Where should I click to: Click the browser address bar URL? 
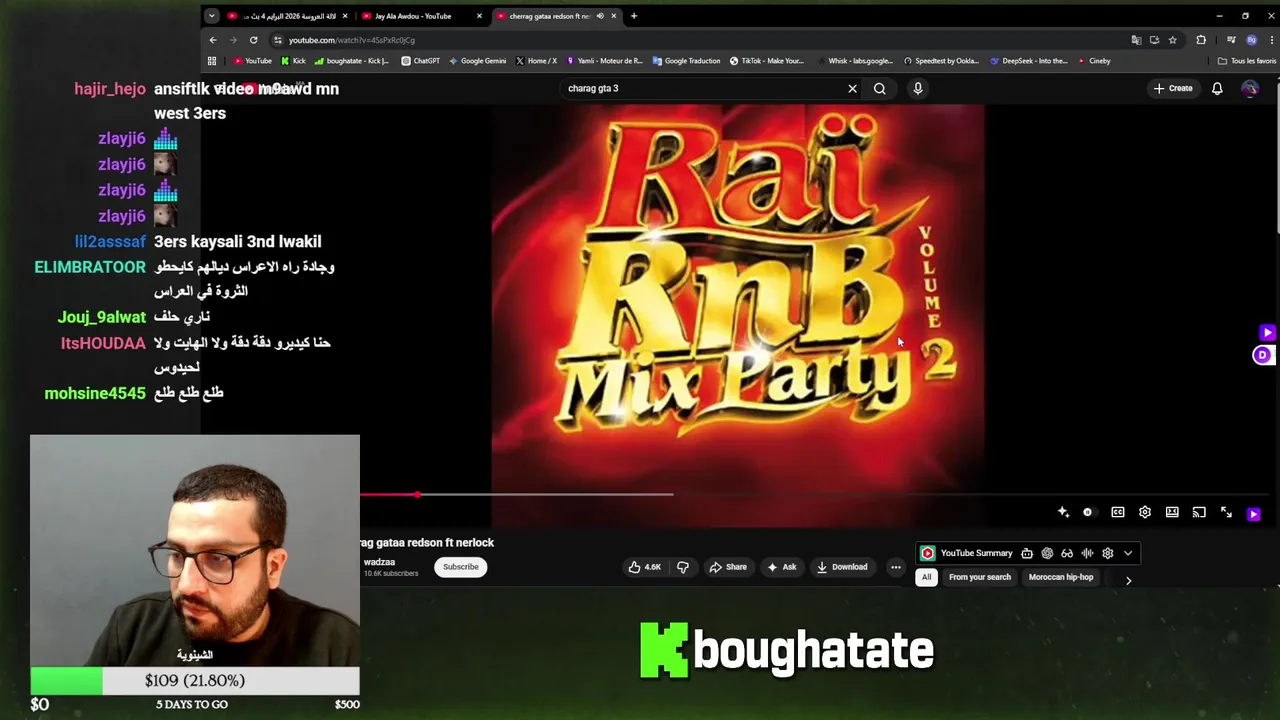coord(351,40)
